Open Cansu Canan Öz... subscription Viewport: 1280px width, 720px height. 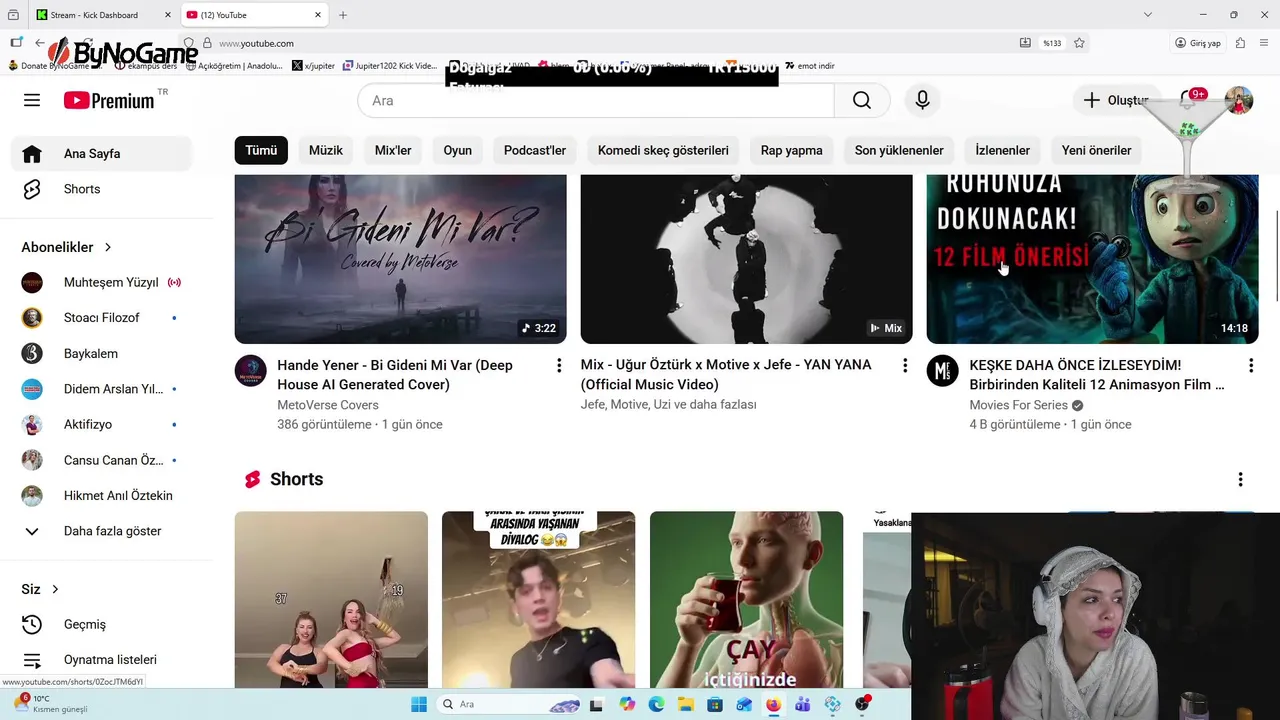pyautogui.click(x=101, y=460)
